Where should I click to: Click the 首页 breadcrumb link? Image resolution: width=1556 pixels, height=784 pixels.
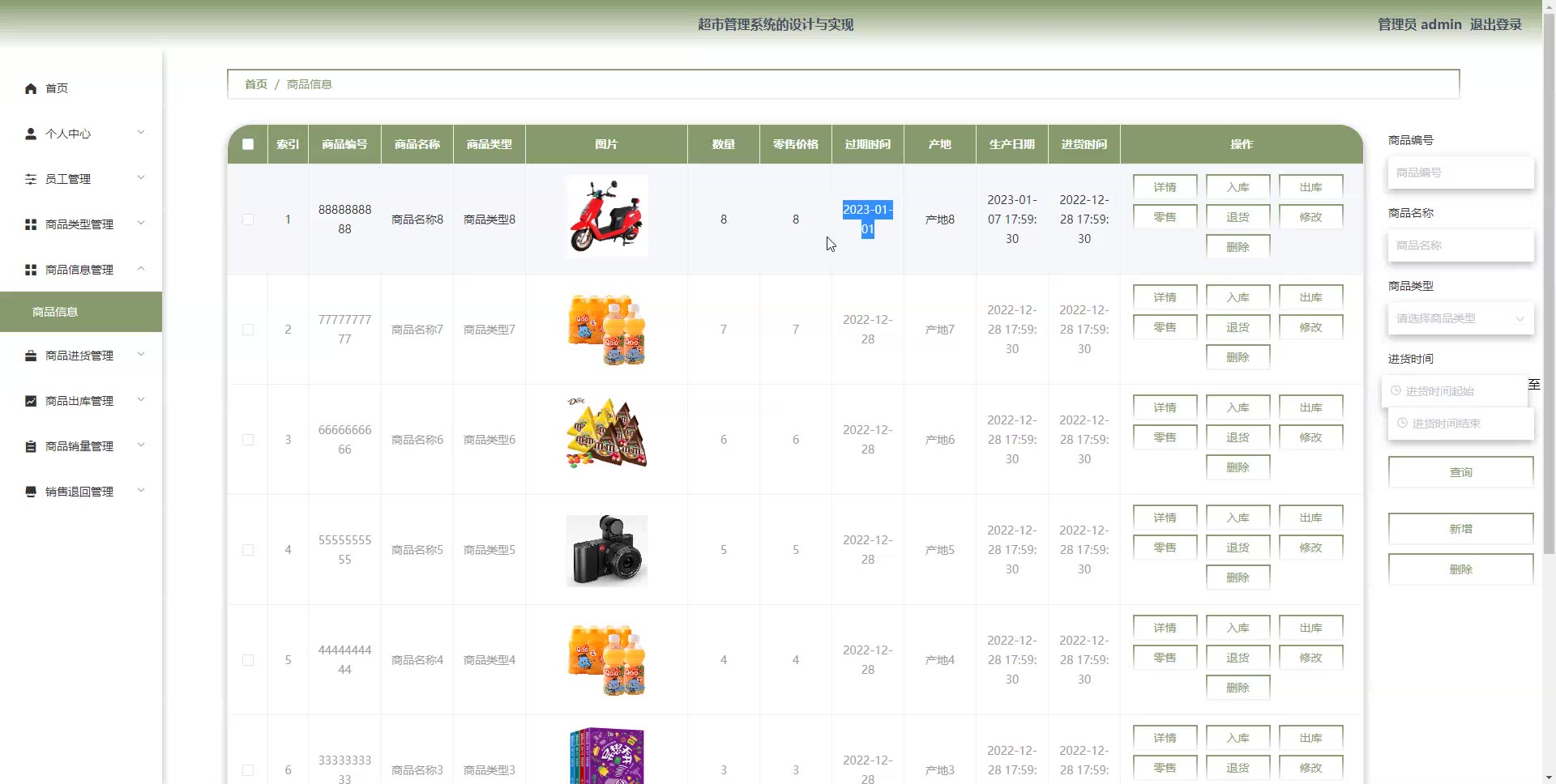(256, 84)
